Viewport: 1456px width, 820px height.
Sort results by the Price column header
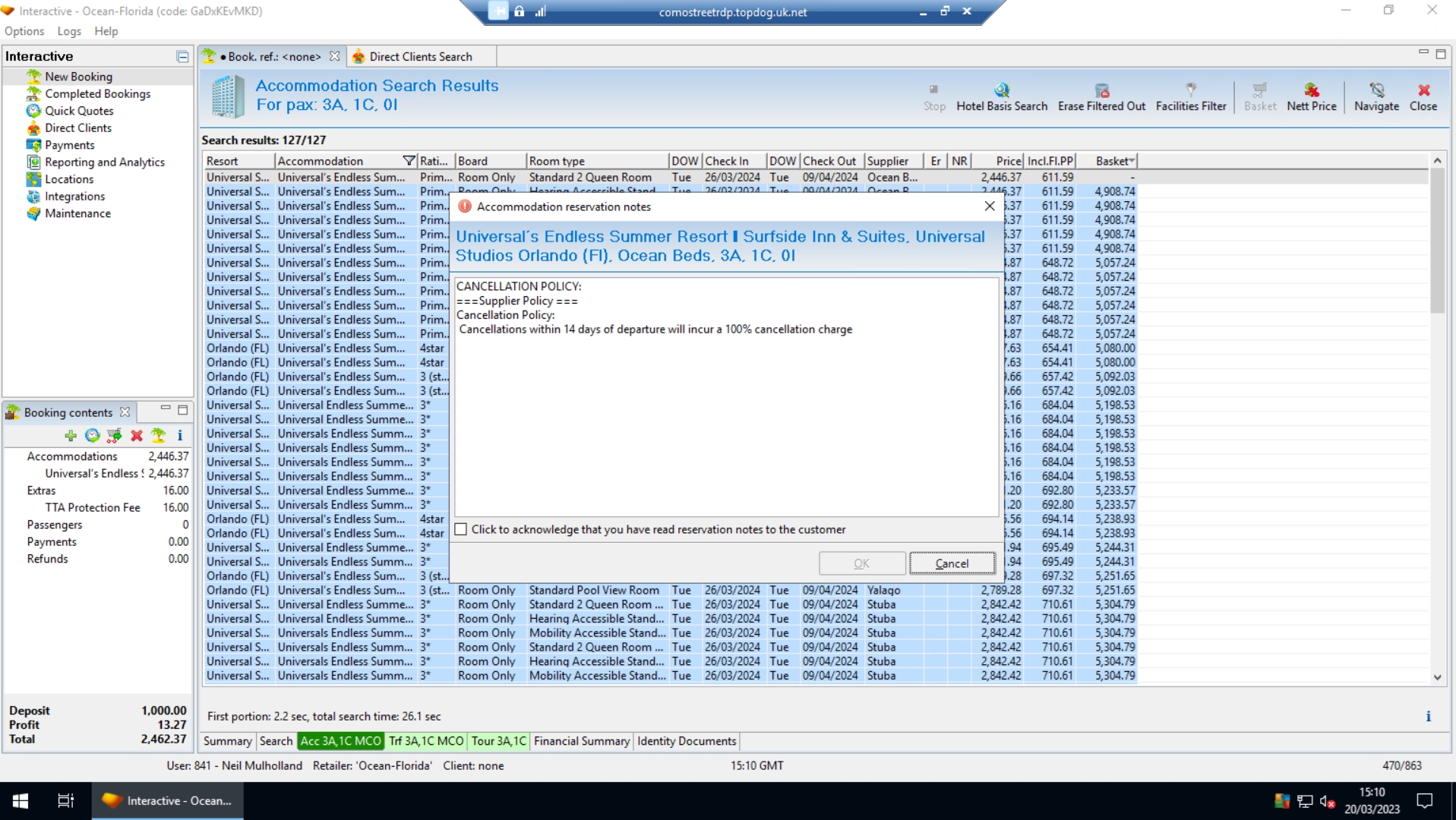tap(998, 161)
